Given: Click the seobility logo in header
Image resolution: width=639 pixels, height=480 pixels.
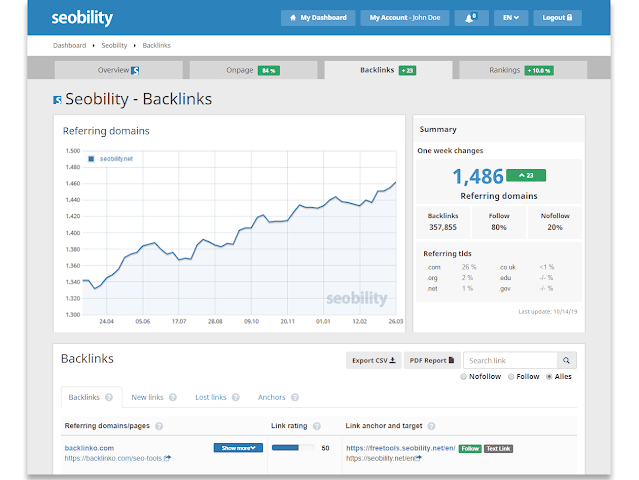Looking at the screenshot, I should (82, 18).
